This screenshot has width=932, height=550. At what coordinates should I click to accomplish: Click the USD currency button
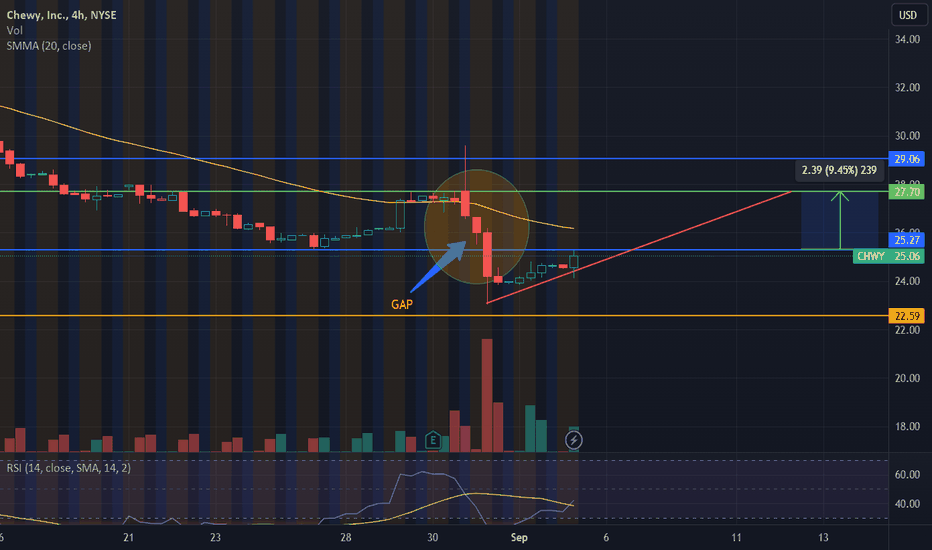(908, 15)
